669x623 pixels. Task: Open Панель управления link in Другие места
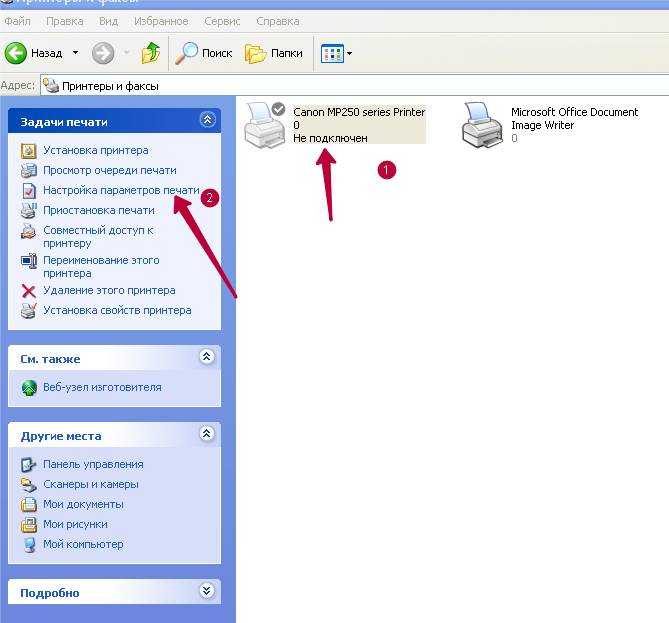coord(92,464)
